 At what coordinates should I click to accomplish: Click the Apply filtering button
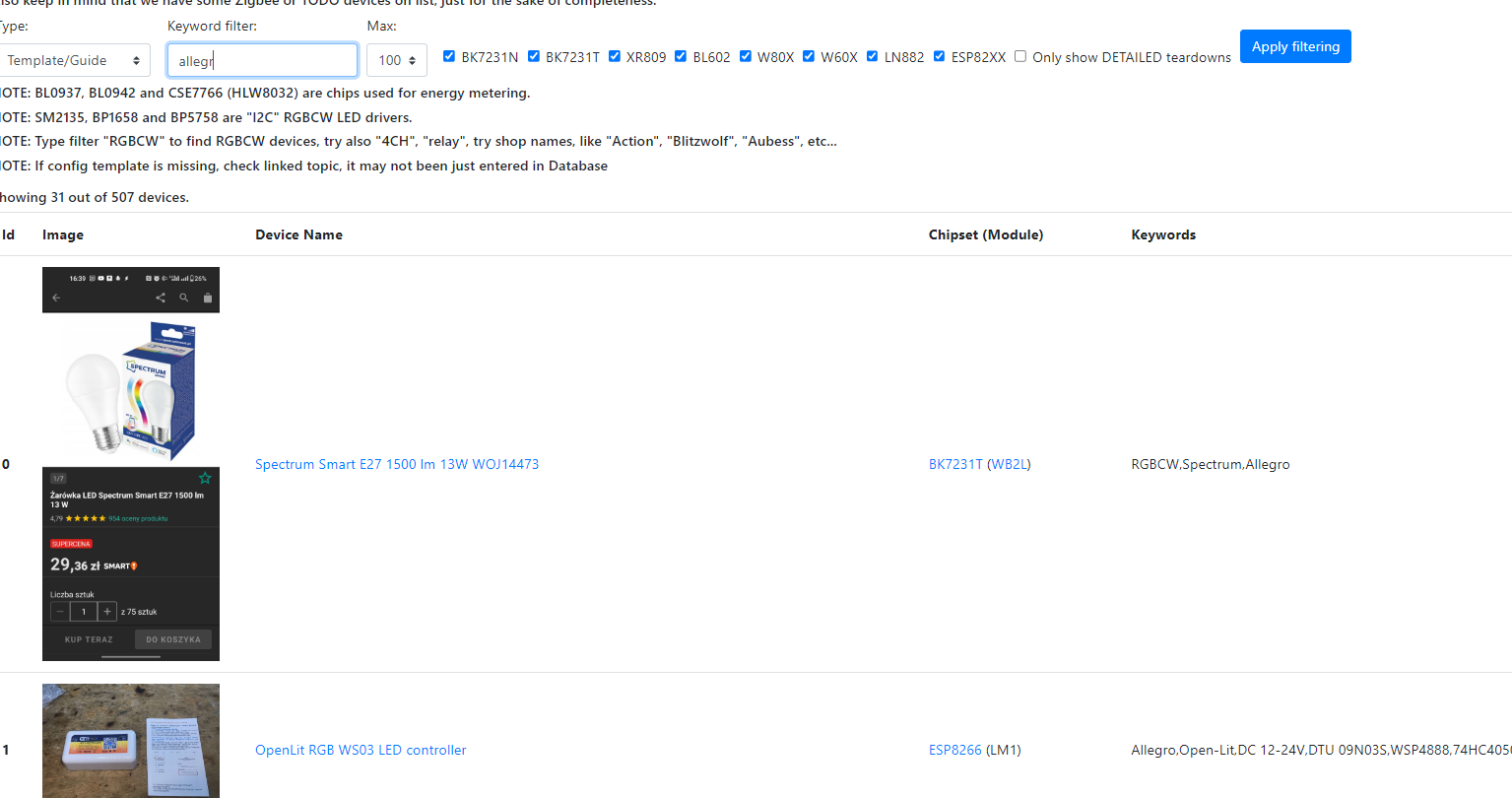coord(1295,46)
